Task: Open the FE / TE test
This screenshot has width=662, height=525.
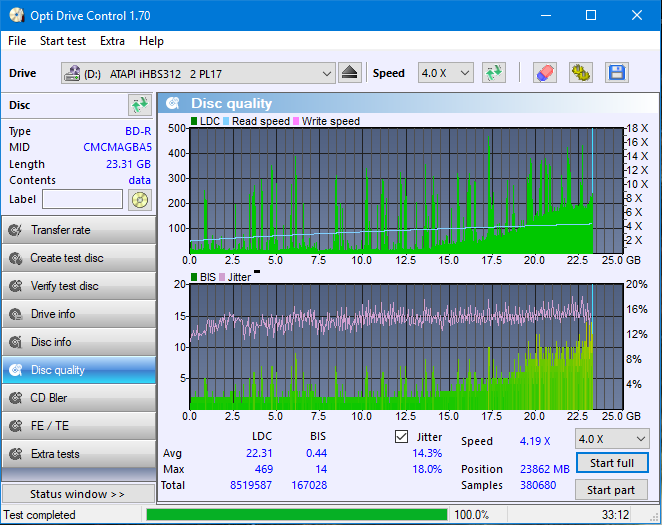Action: tap(79, 426)
